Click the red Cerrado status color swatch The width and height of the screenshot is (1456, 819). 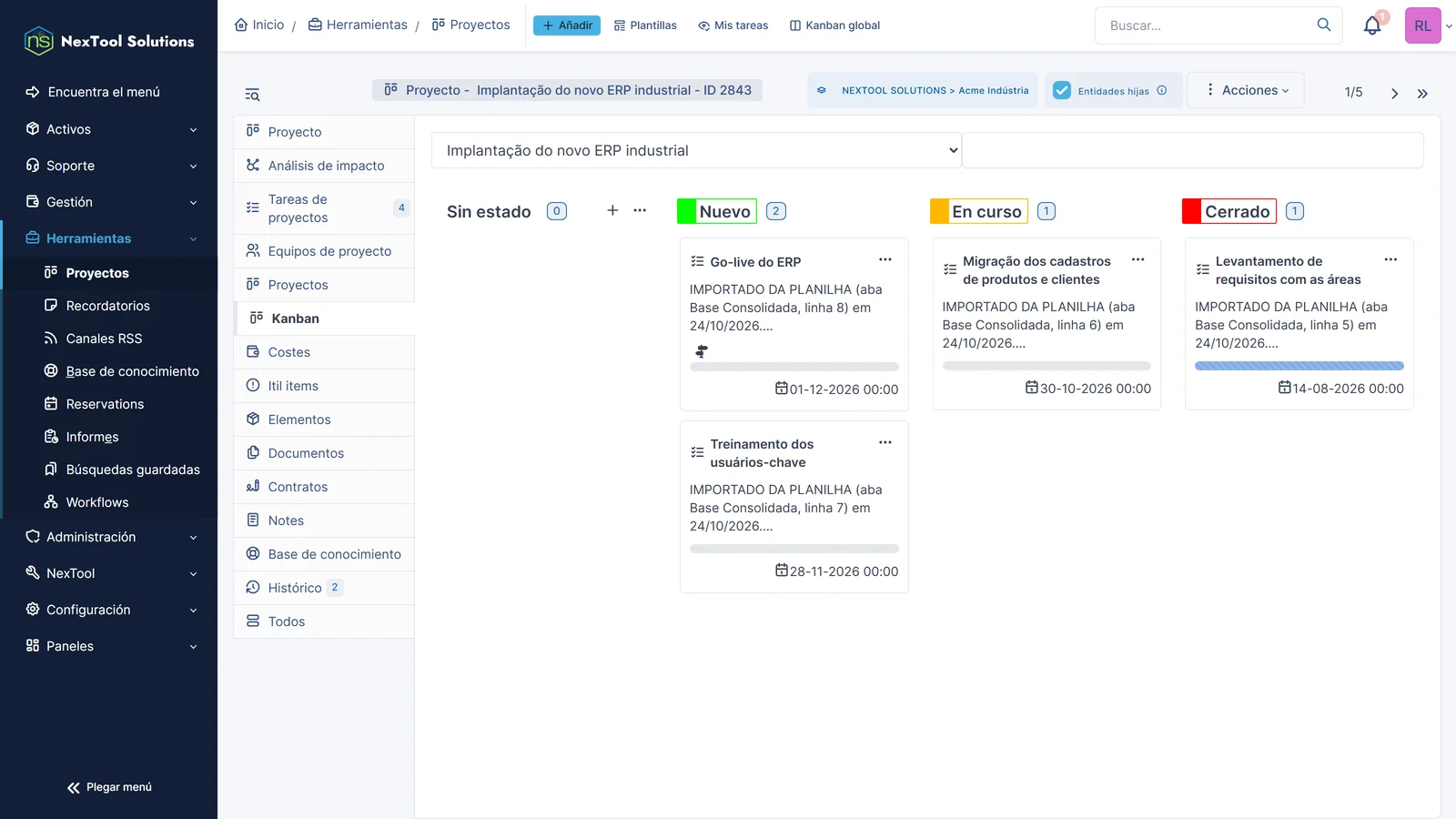point(1191,211)
